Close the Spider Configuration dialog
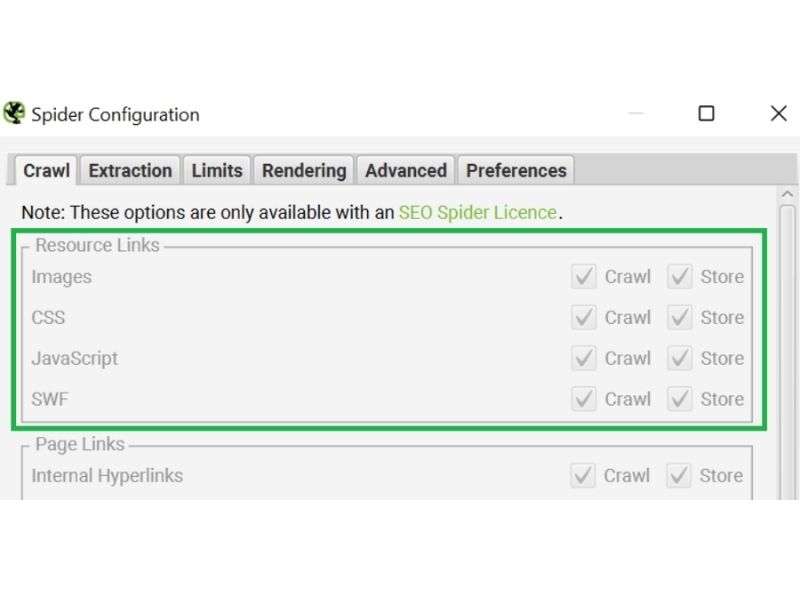 click(x=779, y=113)
